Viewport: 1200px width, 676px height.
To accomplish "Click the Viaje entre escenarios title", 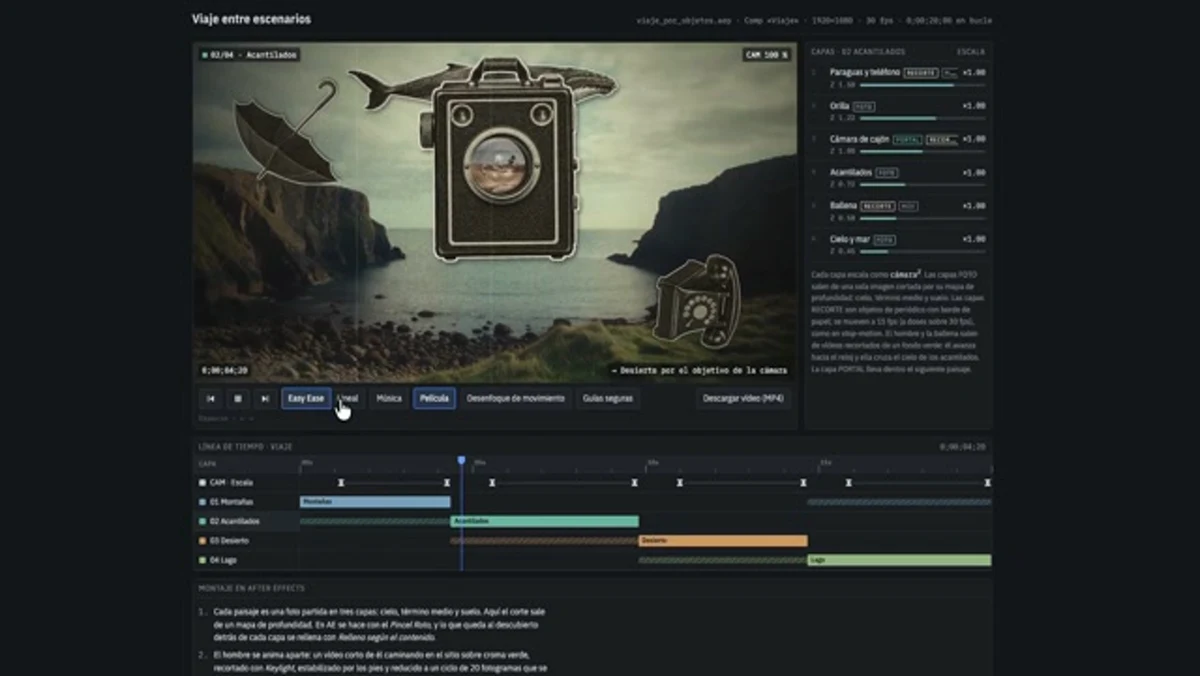I will 251,19.
